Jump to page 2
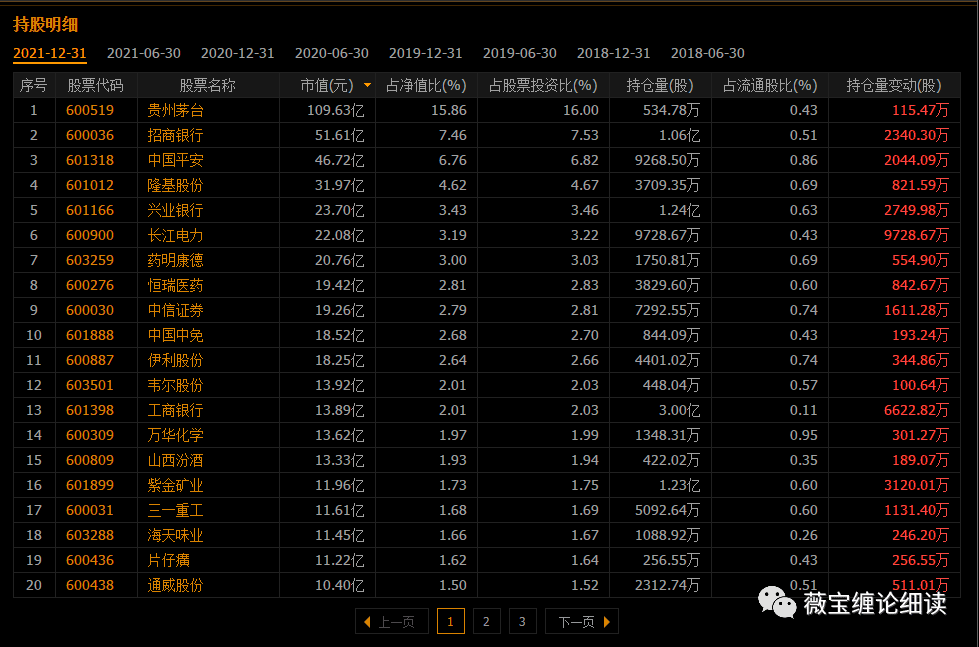The width and height of the screenshot is (979, 647). (x=486, y=621)
